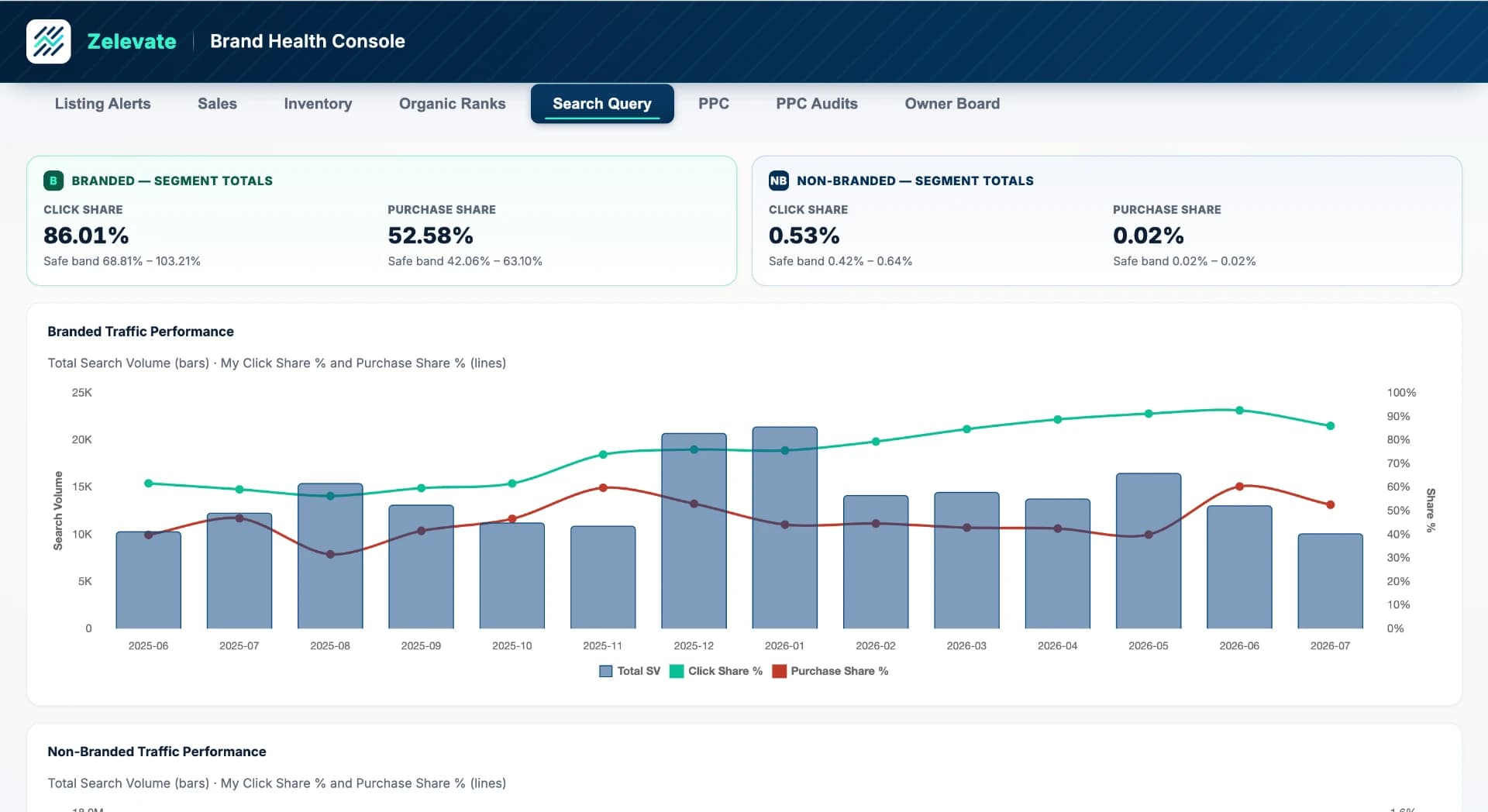
Task: Click the 'BRANDED — SEGMENT TOTALS' heading
Action: click(172, 181)
